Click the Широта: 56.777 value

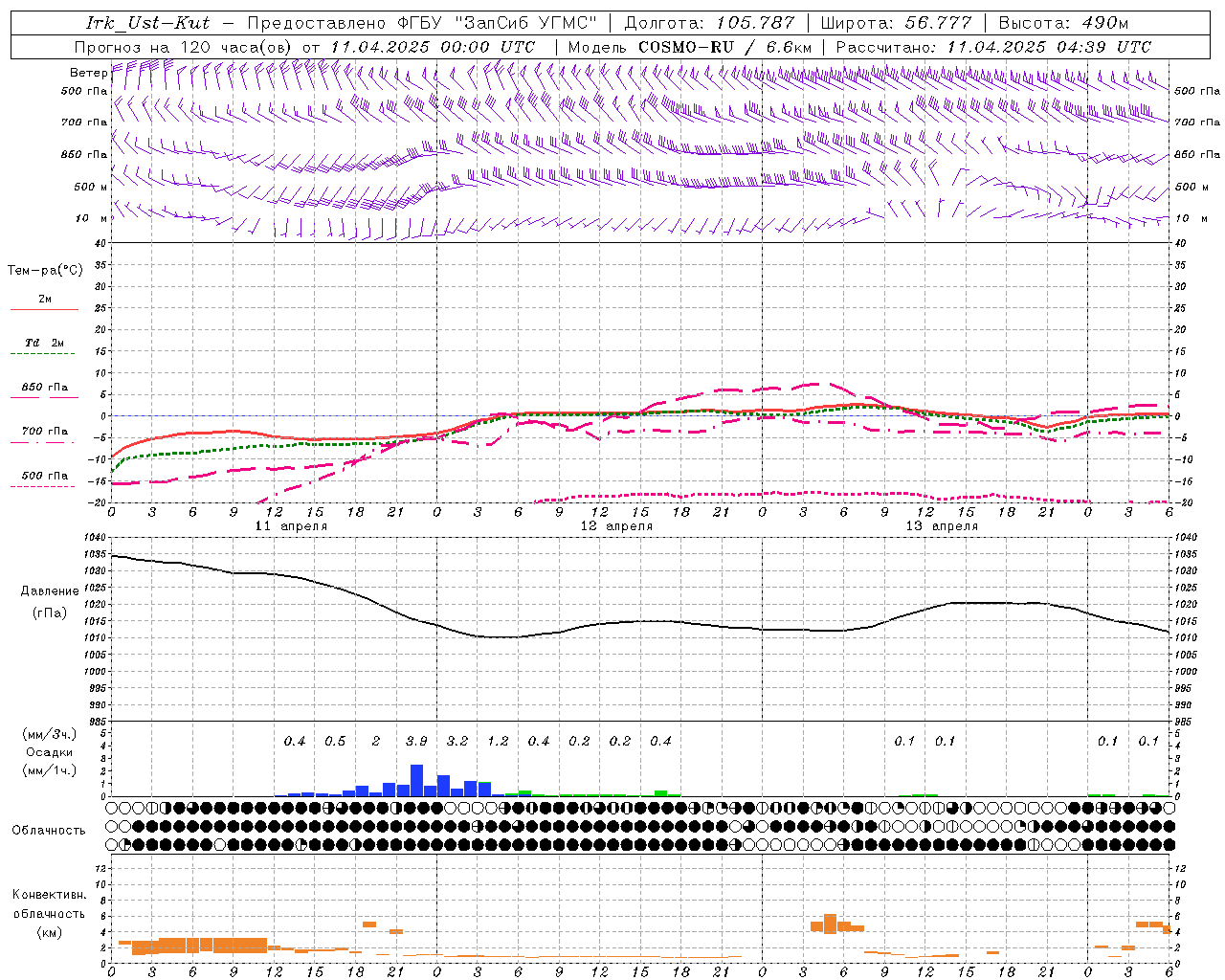(897, 23)
